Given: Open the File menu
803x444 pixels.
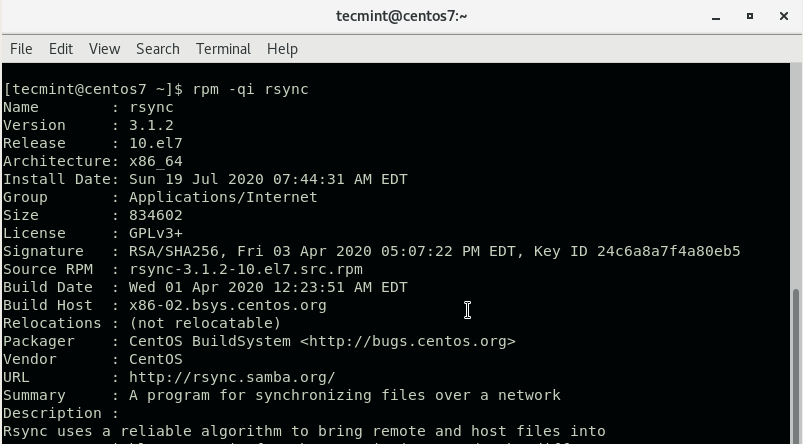Looking at the screenshot, I should coord(21,48).
